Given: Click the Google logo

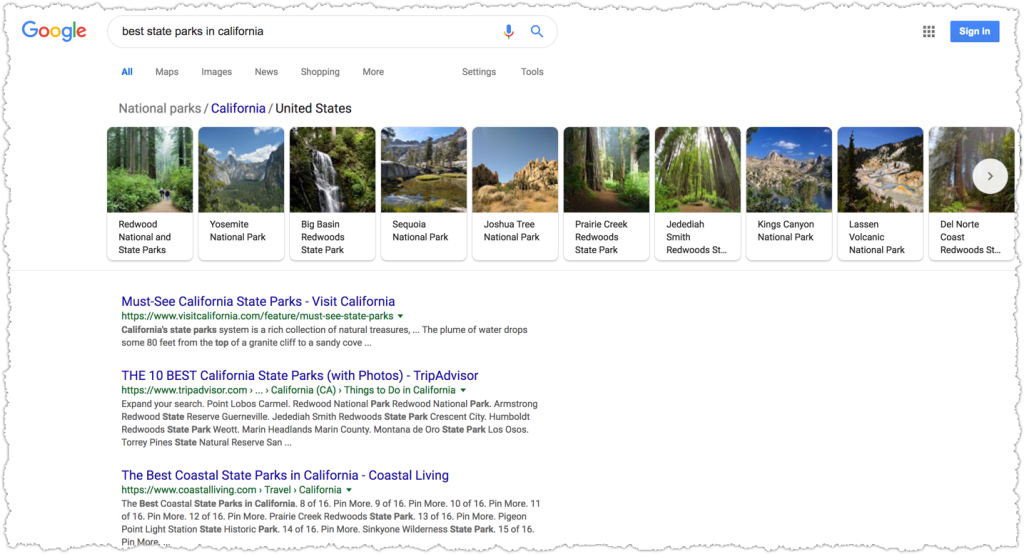Looking at the screenshot, I should click(x=54, y=31).
